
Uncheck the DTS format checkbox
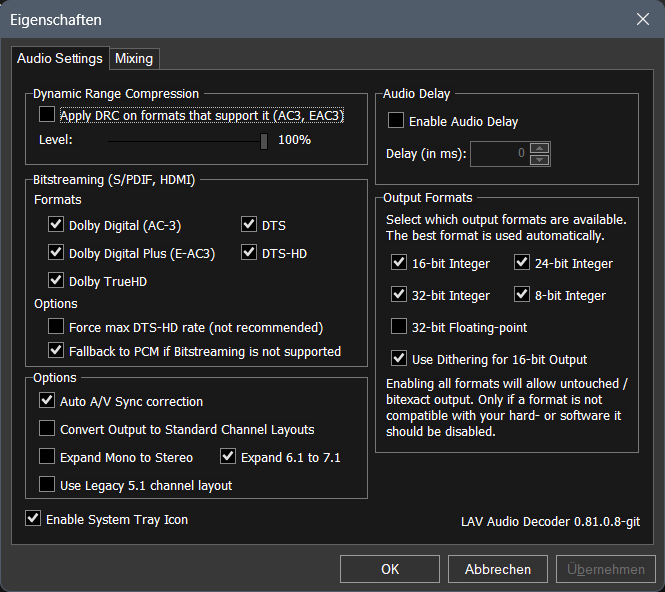(x=249, y=224)
